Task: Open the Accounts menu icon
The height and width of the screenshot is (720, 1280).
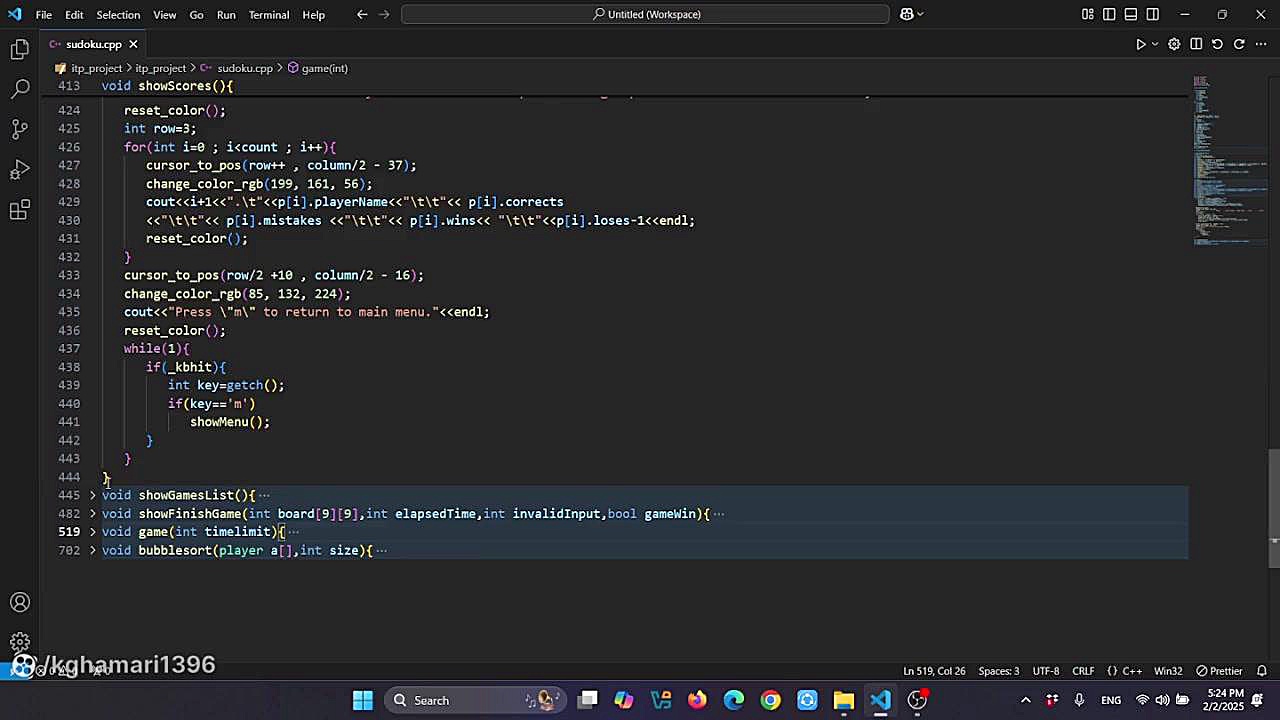Action: (x=20, y=602)
